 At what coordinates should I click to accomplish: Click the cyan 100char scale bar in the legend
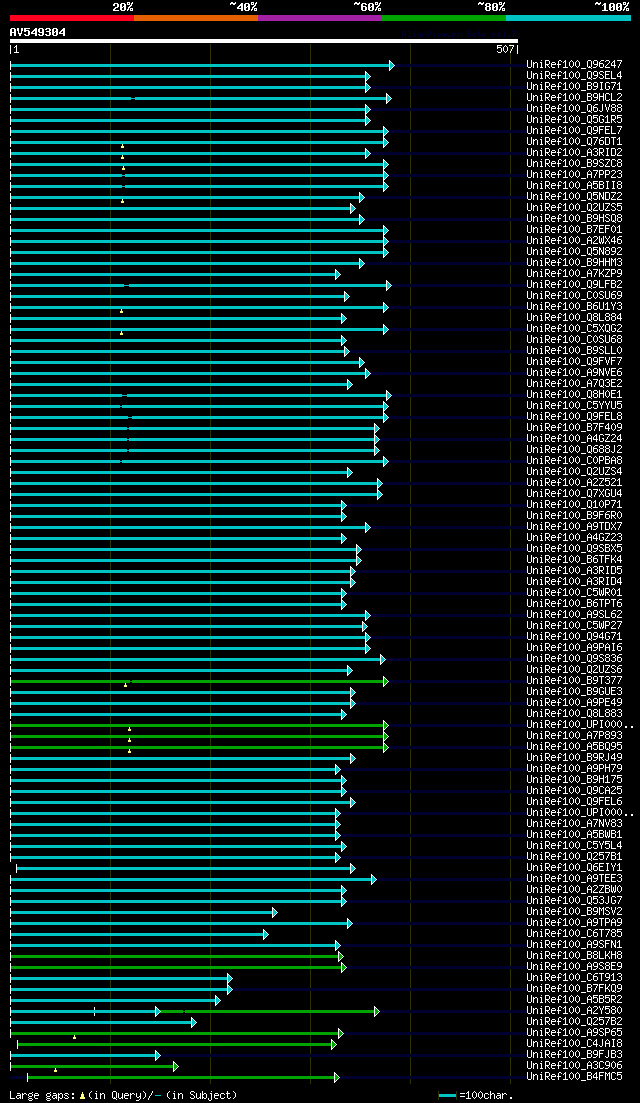pos(447,1095)
